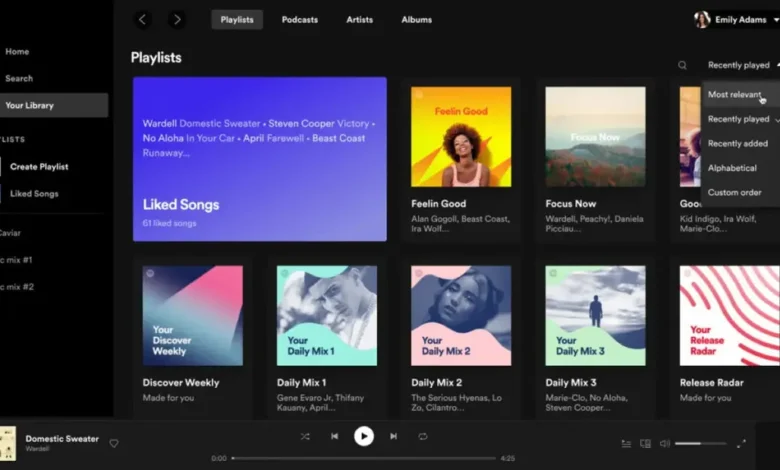The width and height of the screenshot is (780, 470).
Task: Open the Emily Adams account menu
Action: pyautogui.click(x=737, y=20)
